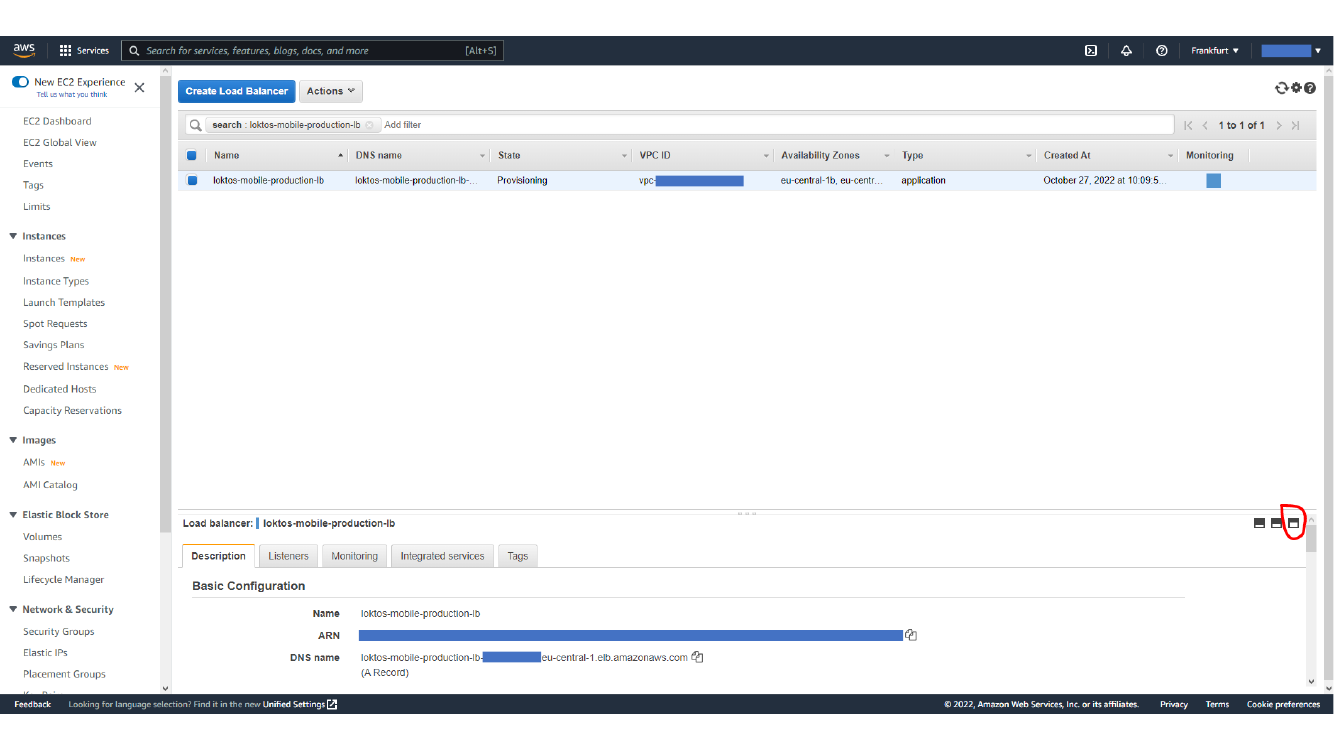1334x750 pixels.
Task: Switch to the Listeners tab
Action: (288, 556)
